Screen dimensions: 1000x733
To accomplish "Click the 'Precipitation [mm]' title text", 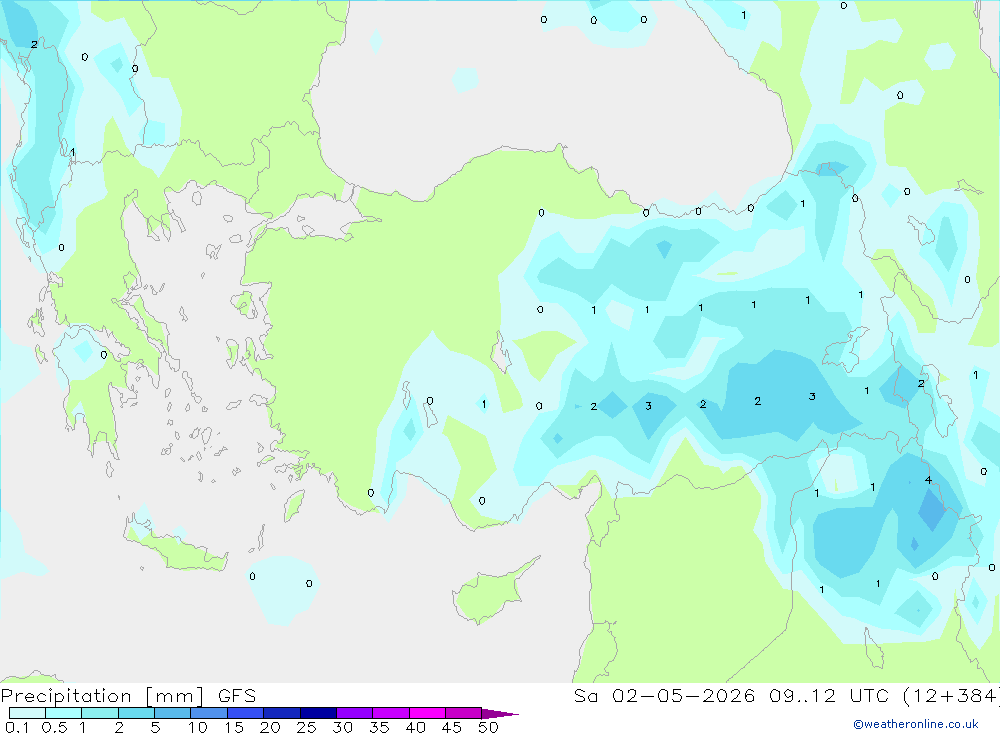I will [x=102, y=696].
